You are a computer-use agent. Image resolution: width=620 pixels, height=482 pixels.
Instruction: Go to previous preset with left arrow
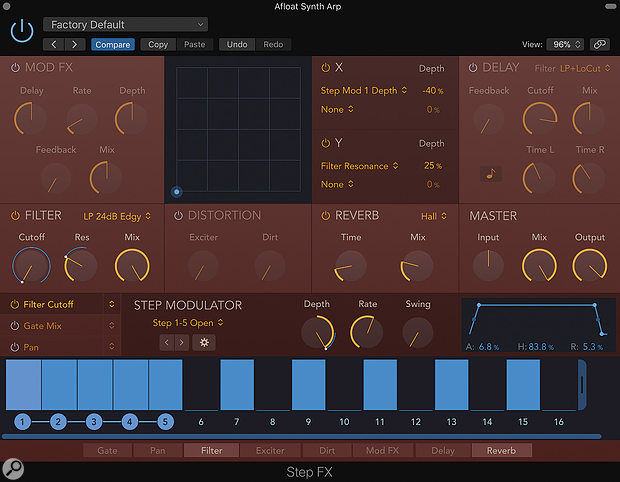(54, 44)
